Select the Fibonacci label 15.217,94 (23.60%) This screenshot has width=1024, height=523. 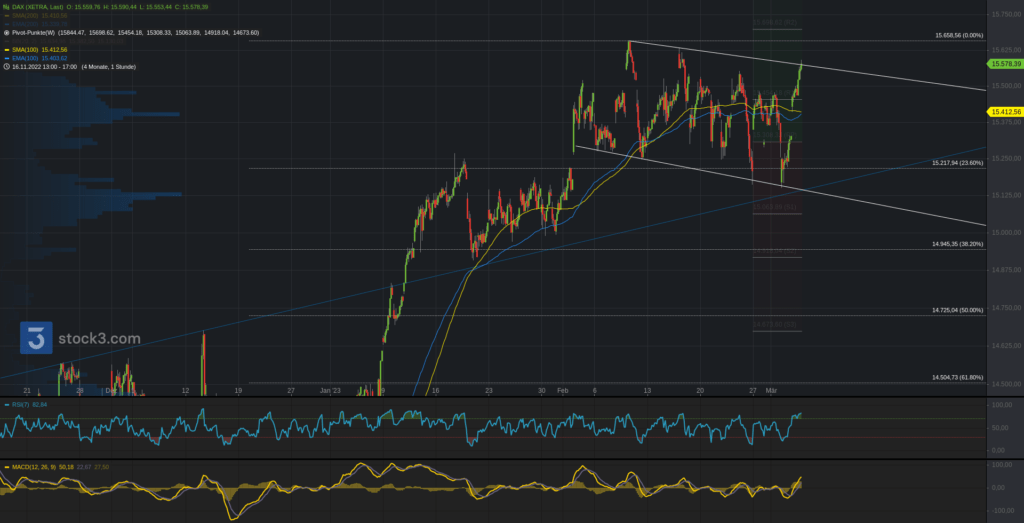tap(957, 163)
